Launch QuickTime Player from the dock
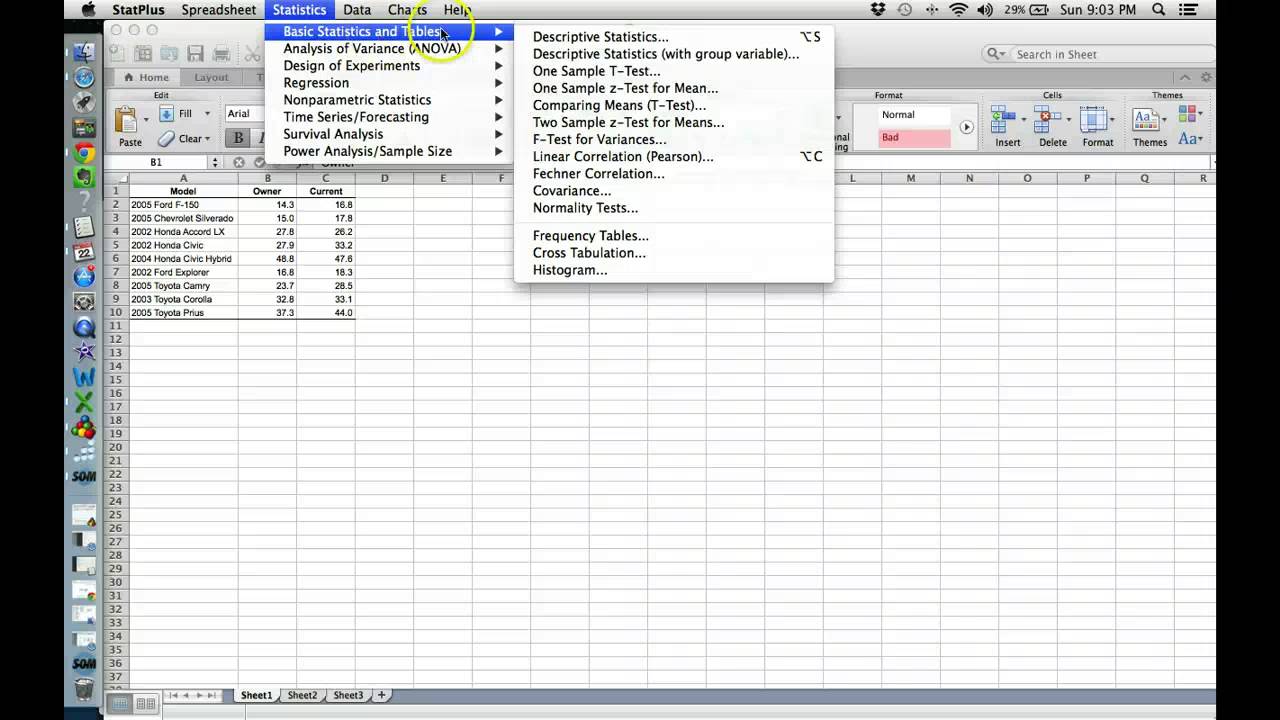1280x720 pixels. (84, 327)
